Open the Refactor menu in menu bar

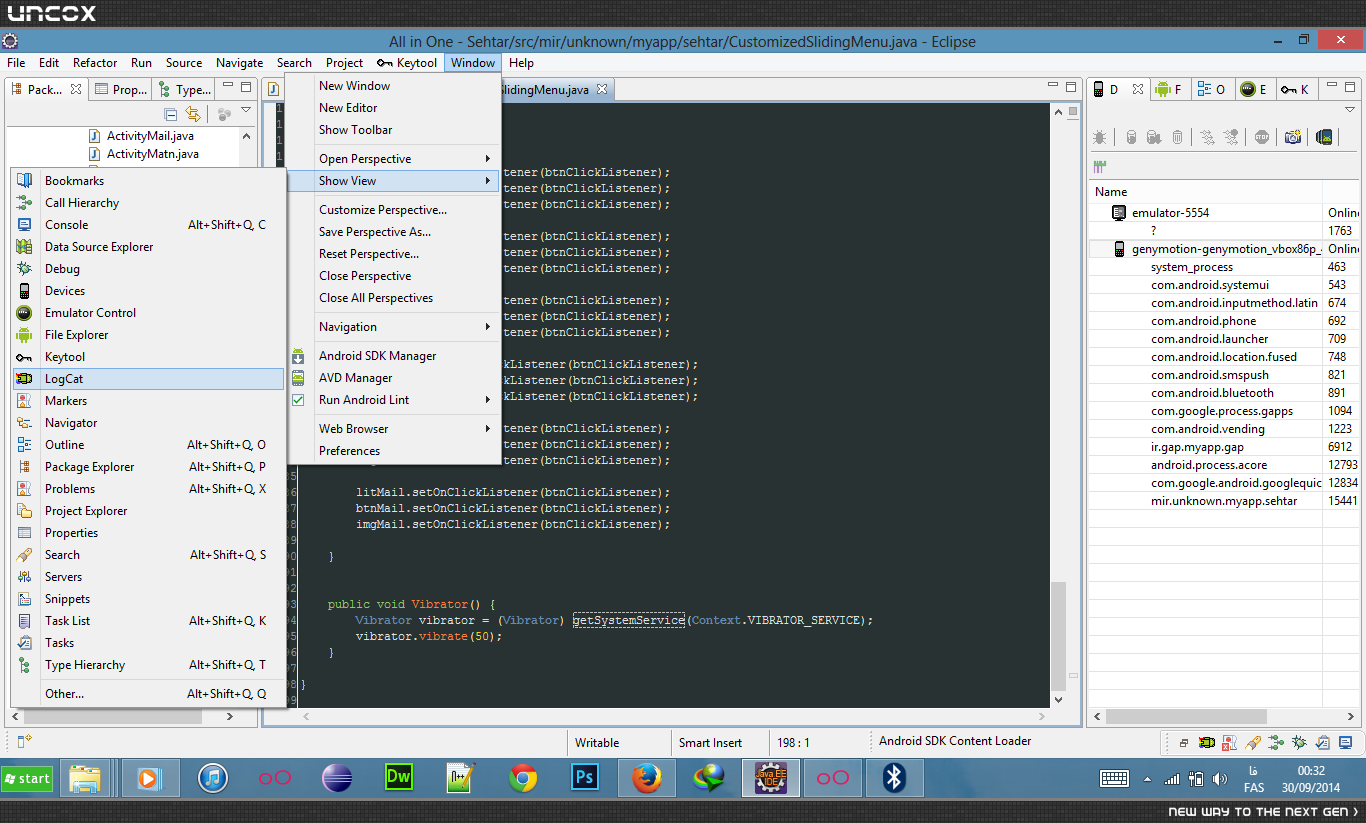(x=95, y=63)
